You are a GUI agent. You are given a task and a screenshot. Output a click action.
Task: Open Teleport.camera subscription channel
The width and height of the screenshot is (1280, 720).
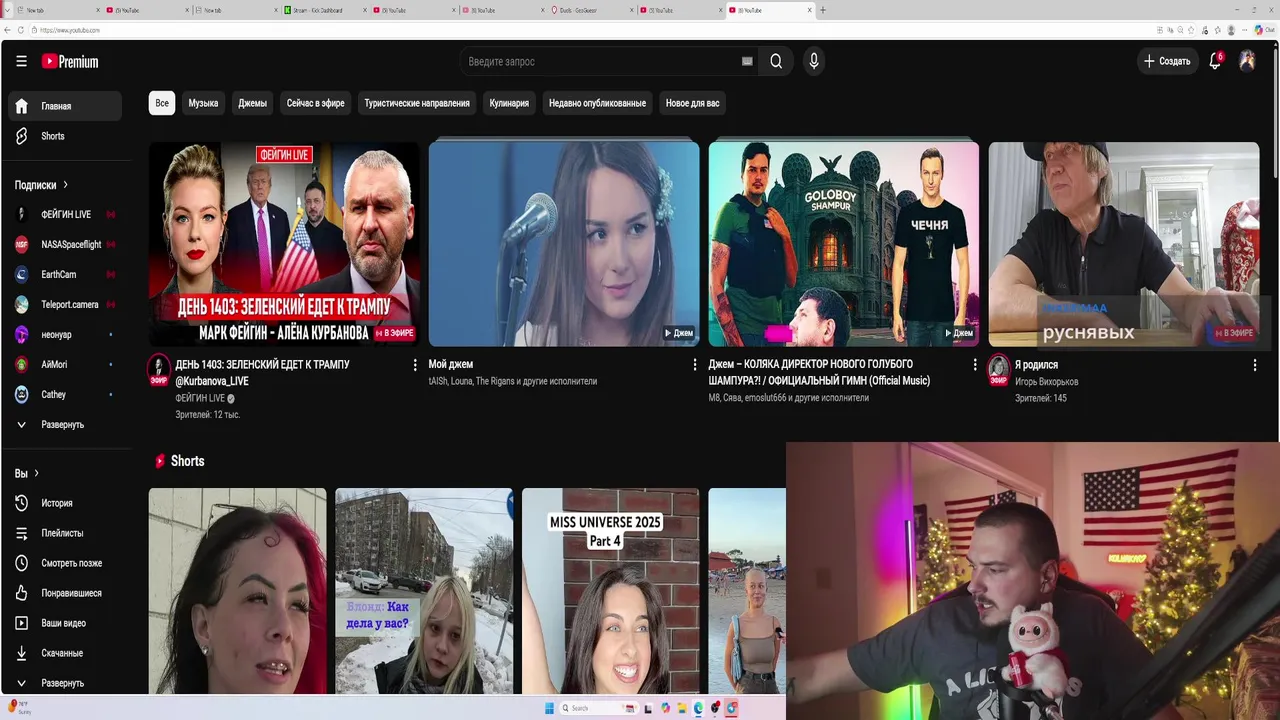click(65, 304)
